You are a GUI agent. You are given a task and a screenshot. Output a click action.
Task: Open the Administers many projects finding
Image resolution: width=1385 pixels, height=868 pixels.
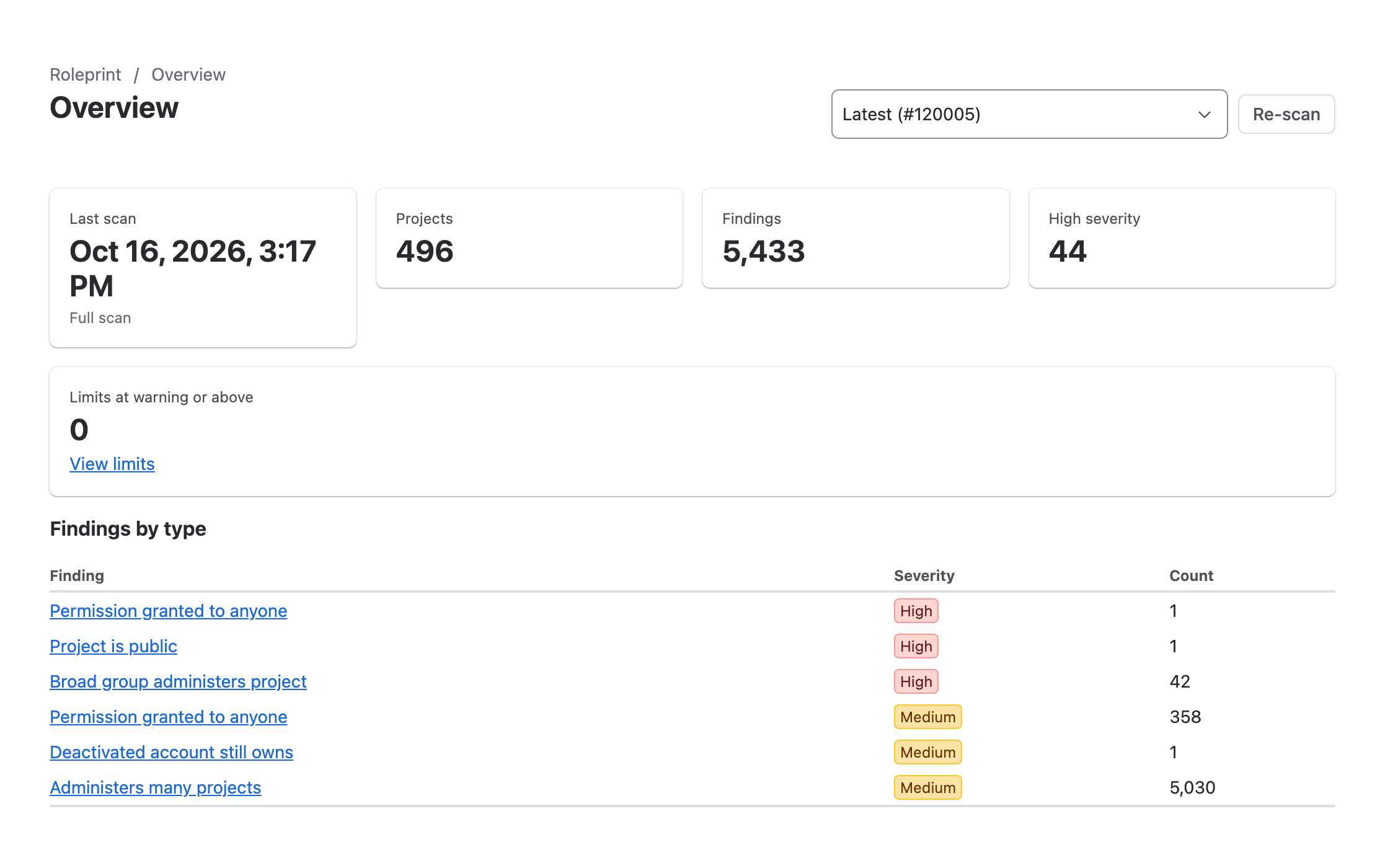point(156,787)
